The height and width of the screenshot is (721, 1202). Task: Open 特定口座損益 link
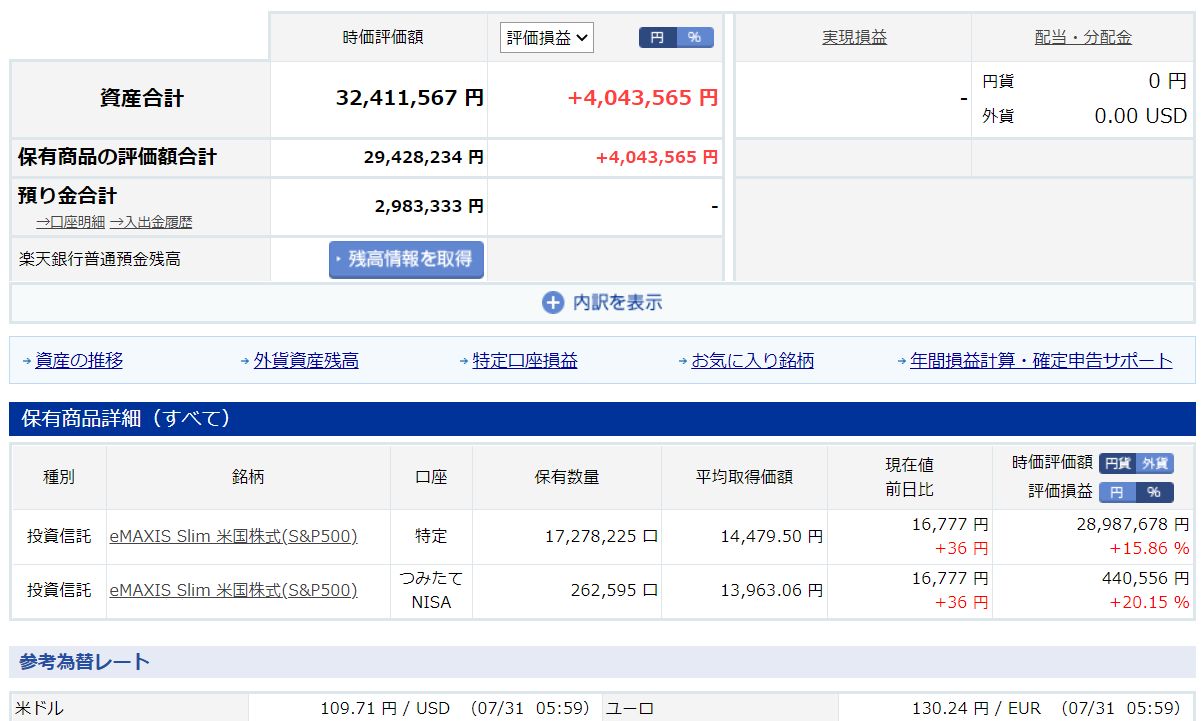click(525, 361)
